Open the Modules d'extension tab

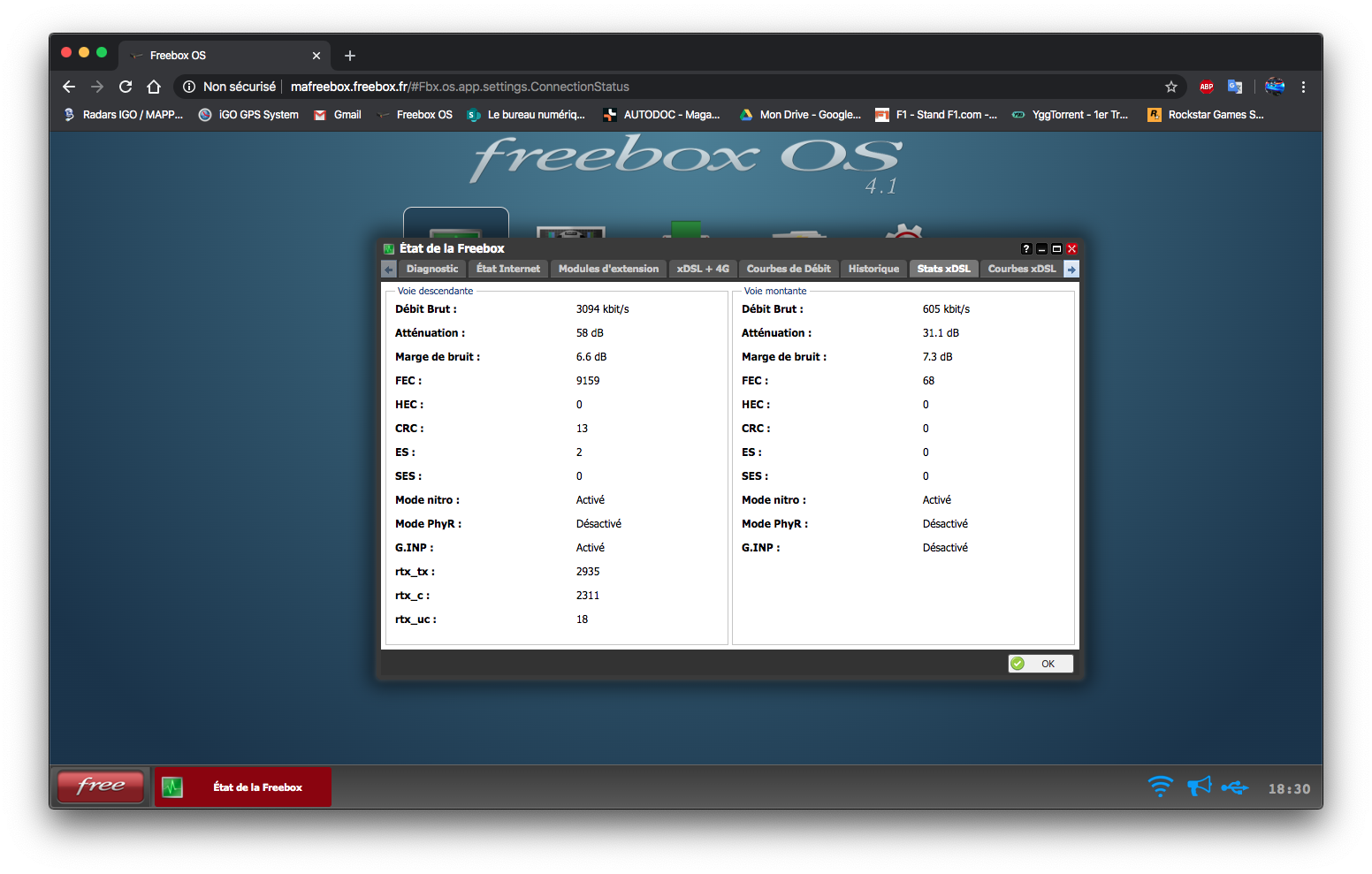click(608, 269)
